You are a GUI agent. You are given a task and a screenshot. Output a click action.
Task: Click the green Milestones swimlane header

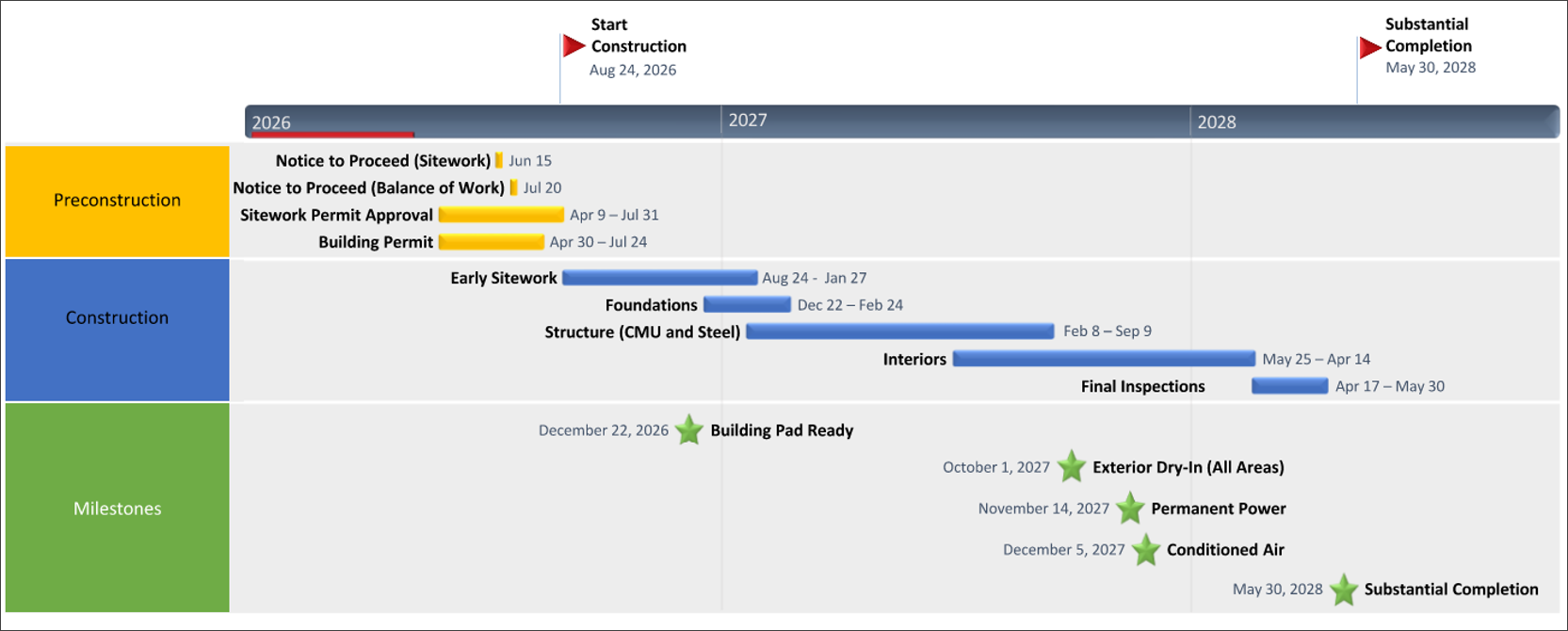117,508
